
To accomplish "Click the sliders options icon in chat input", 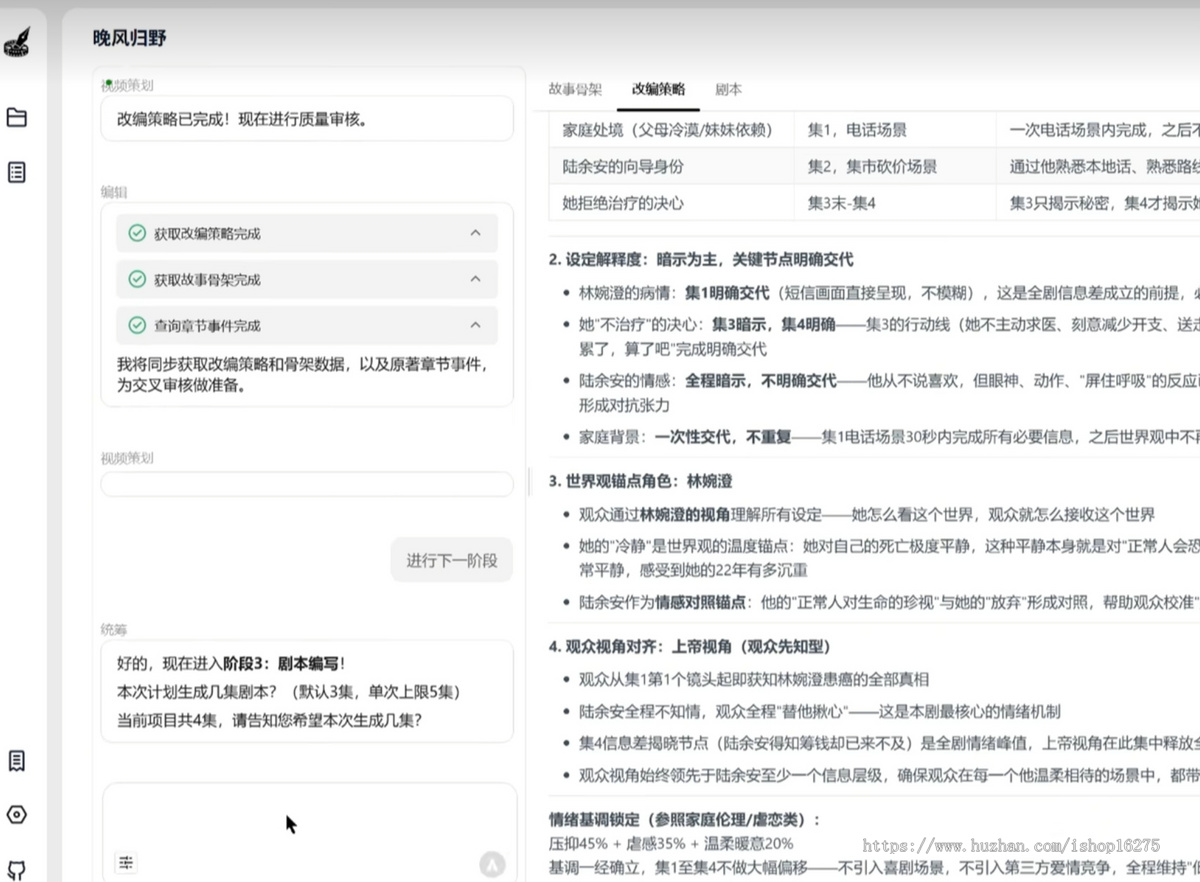I will coord(126,862).
